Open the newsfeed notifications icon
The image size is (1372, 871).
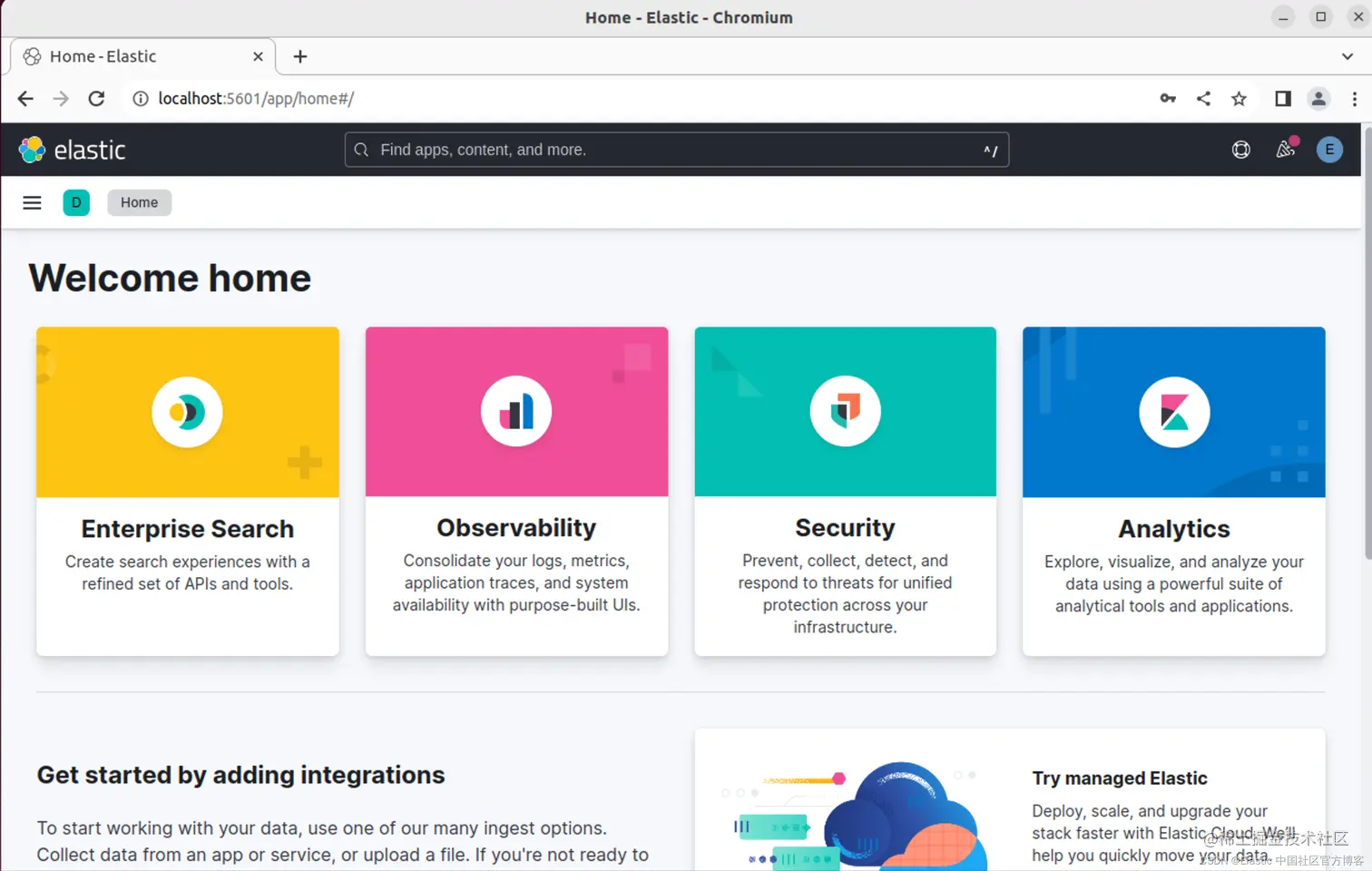point(1286,149)
